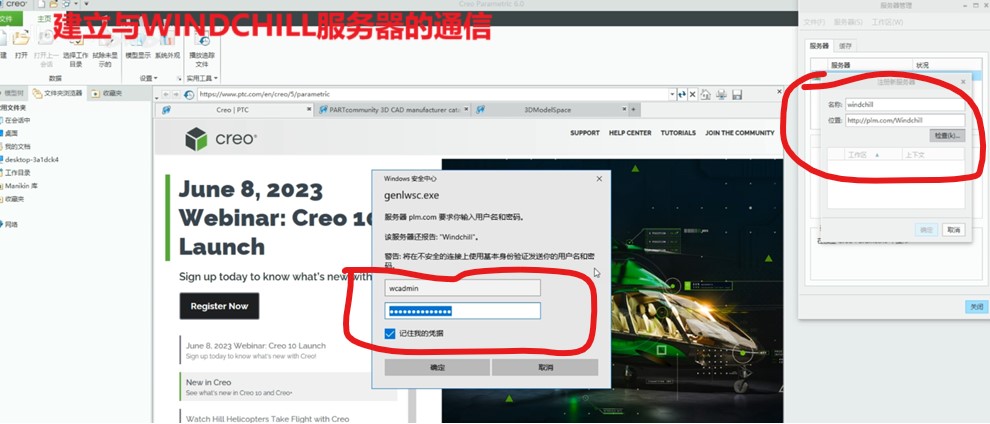Click 取消 in the Windows security dialog

pos(545,367)
